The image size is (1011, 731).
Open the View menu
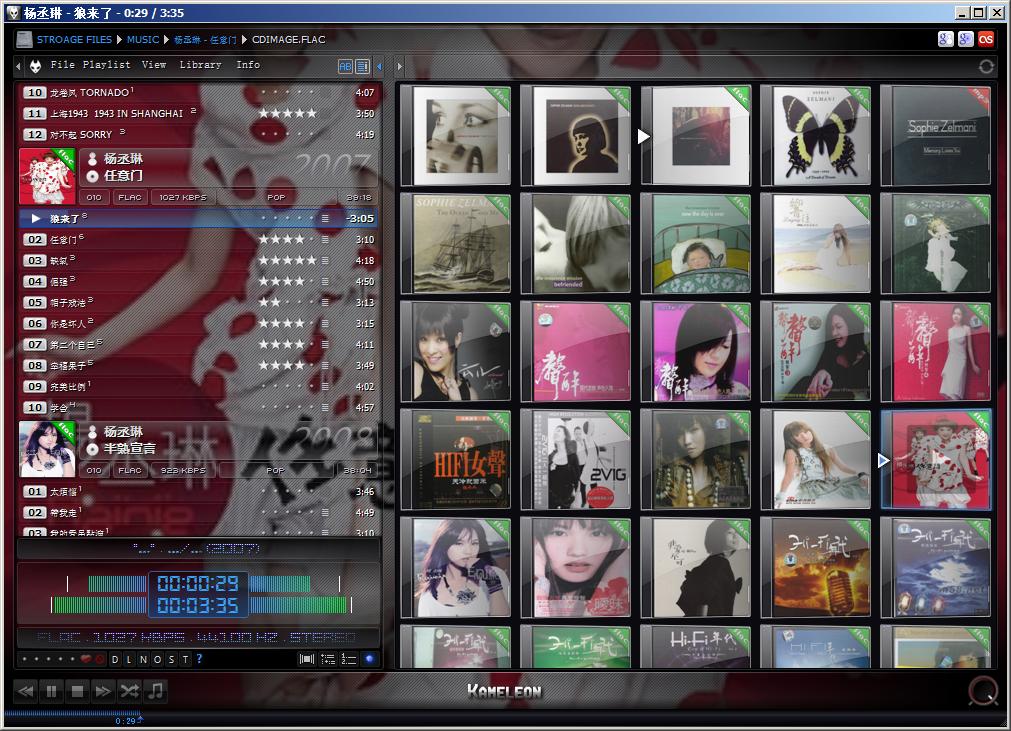154,64
